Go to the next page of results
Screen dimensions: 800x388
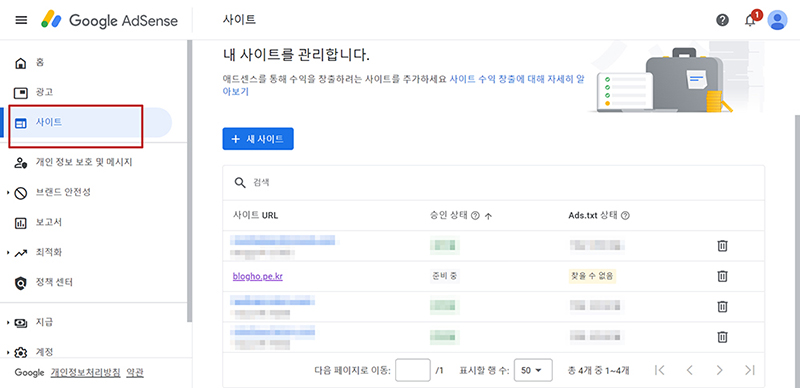(719, 370)
